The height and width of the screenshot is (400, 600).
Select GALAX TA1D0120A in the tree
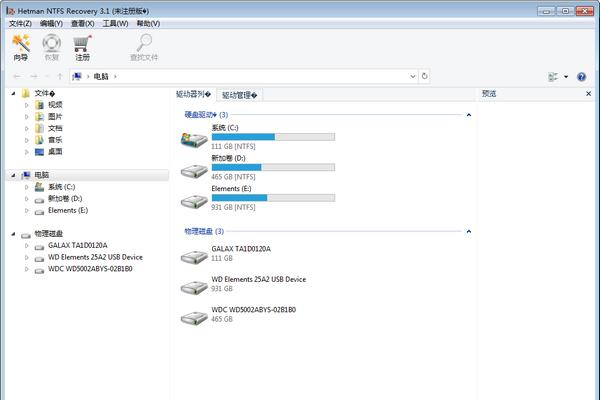tap(78, 245)
